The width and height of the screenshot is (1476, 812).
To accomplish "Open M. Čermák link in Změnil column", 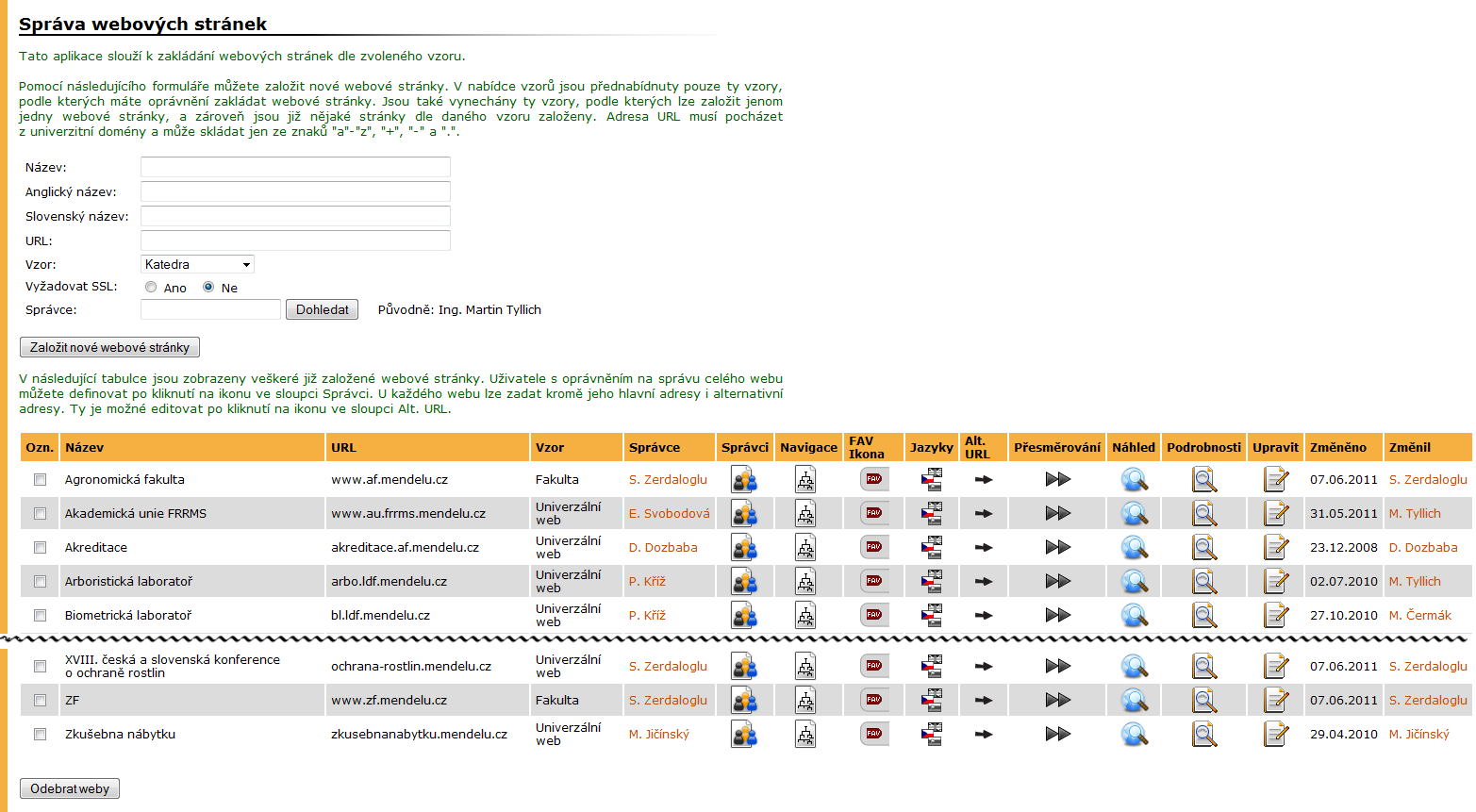I will (1419, 616).
